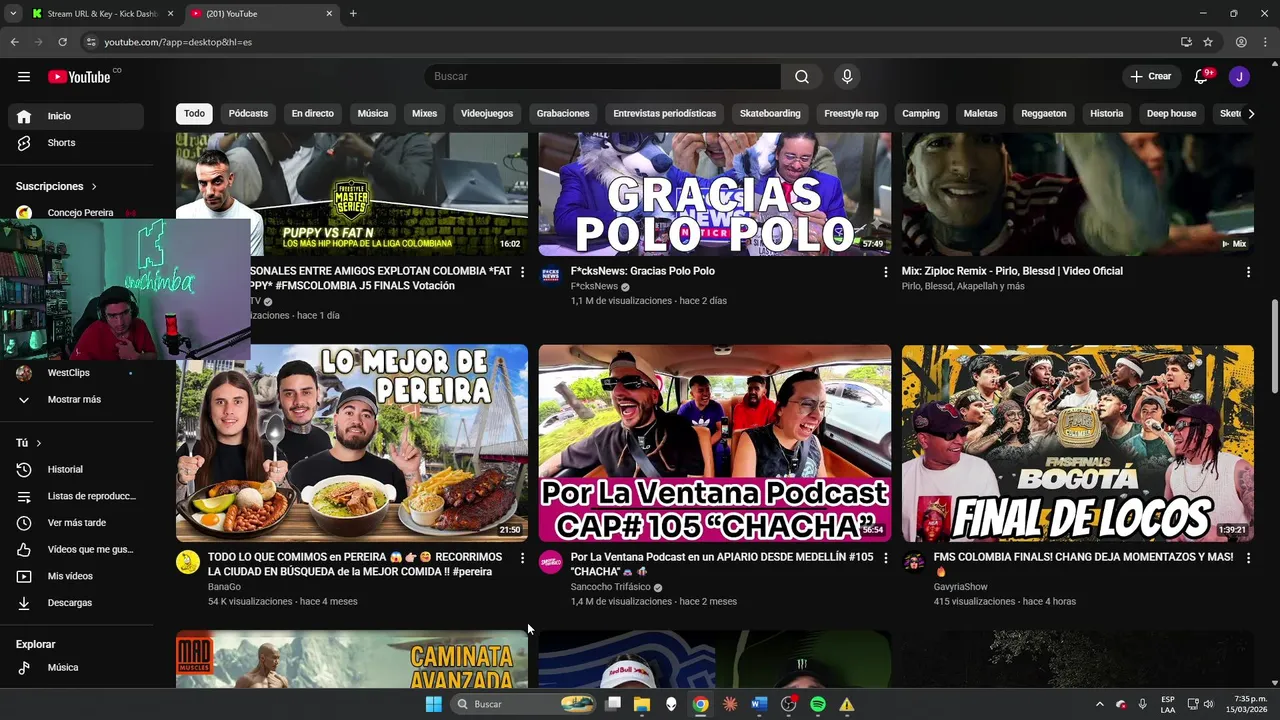Select the Reggaeton filter chip
Image resolution: width=1280 pixels, height=720 pixels.
click(x=1044, y=114)
